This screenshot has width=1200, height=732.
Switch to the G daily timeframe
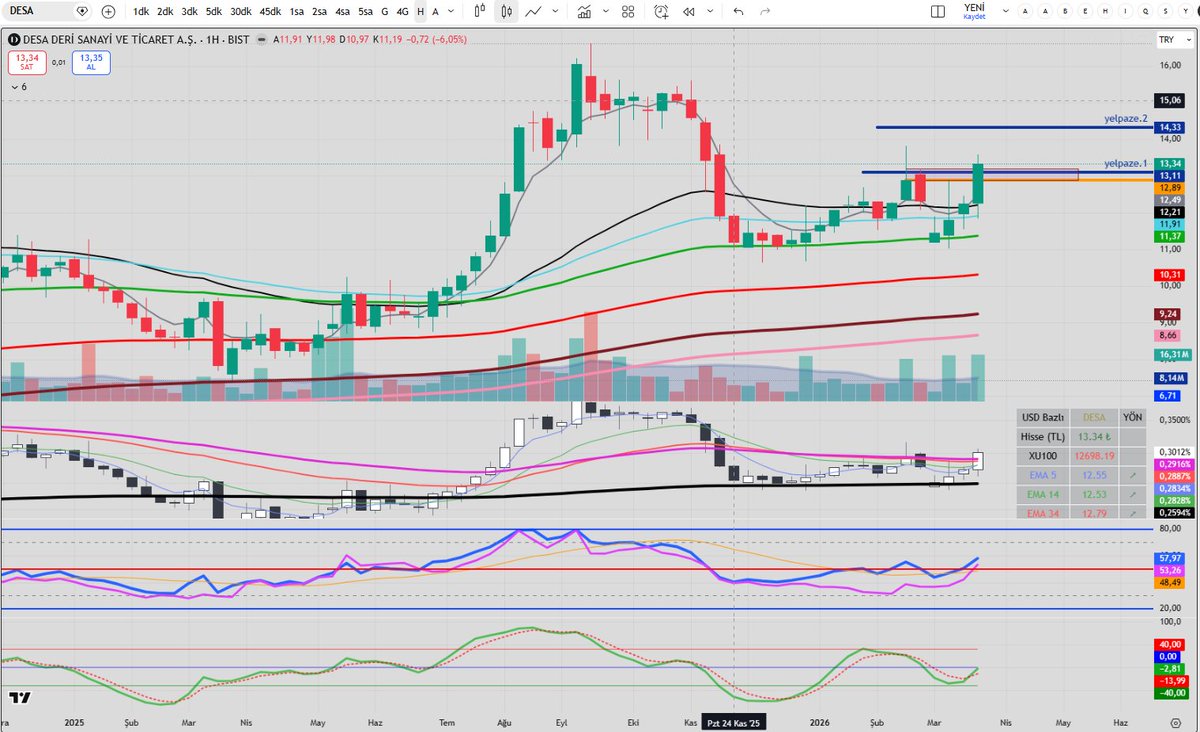(x=385, y=11)
